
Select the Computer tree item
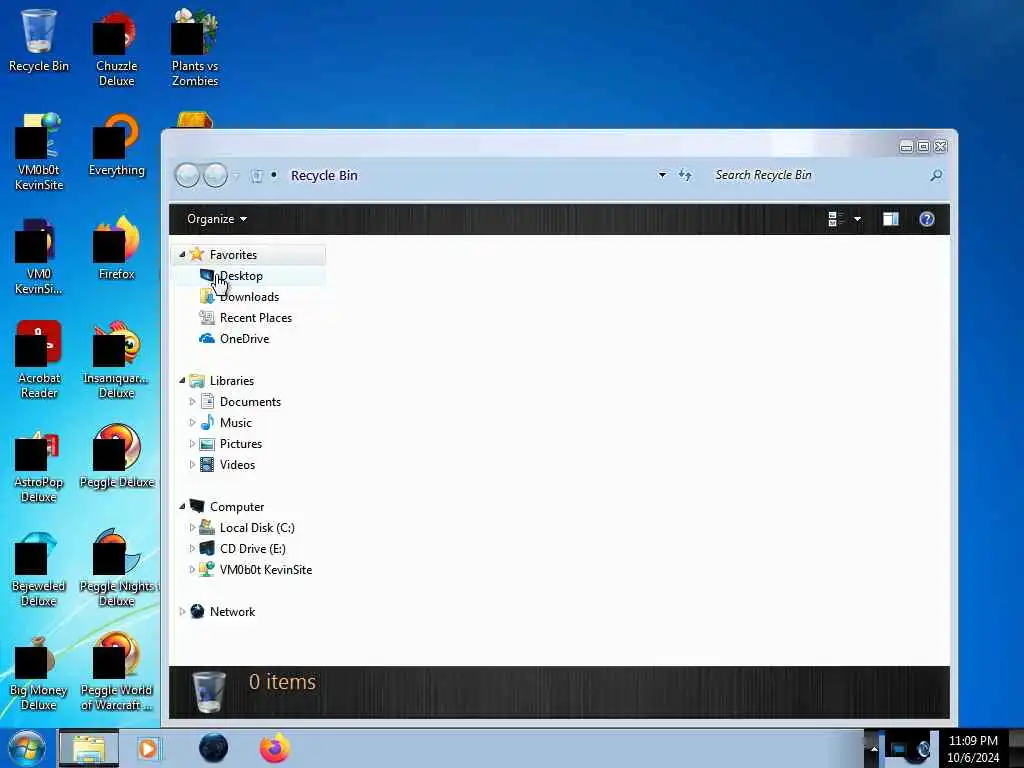[x=236, y=507]
